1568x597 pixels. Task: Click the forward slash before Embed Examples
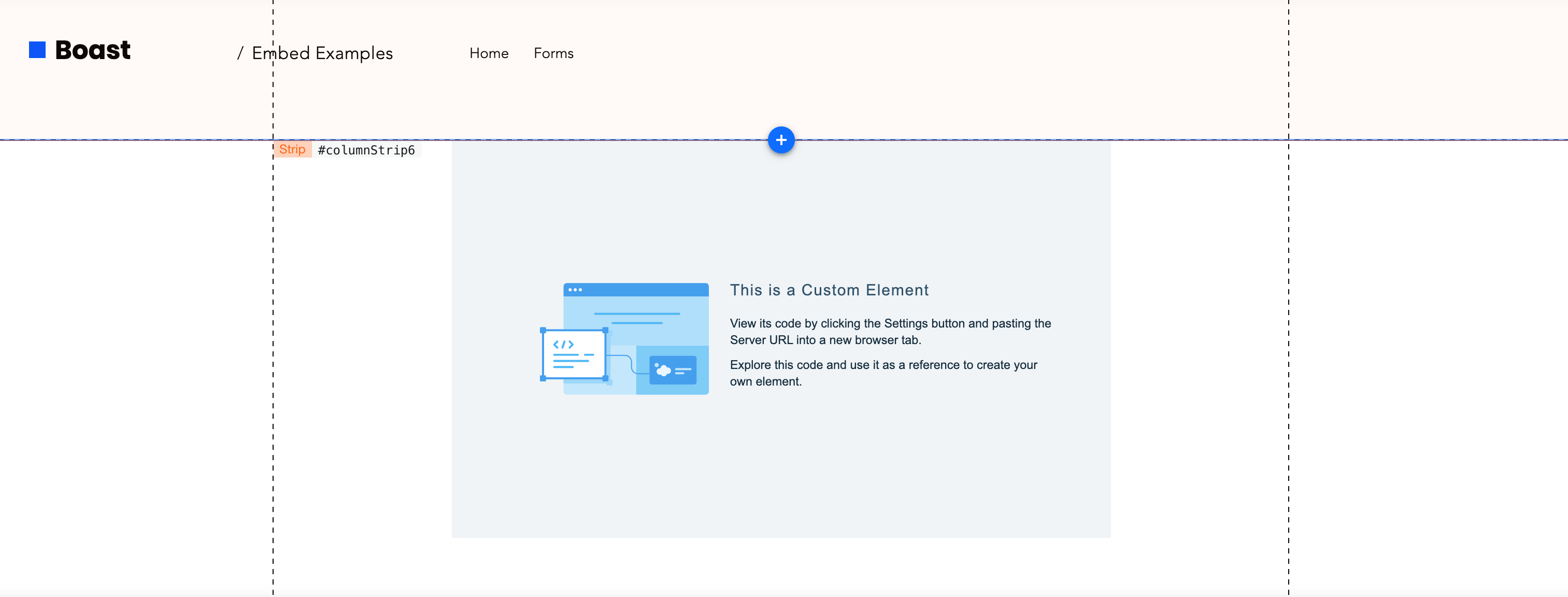tap(240, 53)
